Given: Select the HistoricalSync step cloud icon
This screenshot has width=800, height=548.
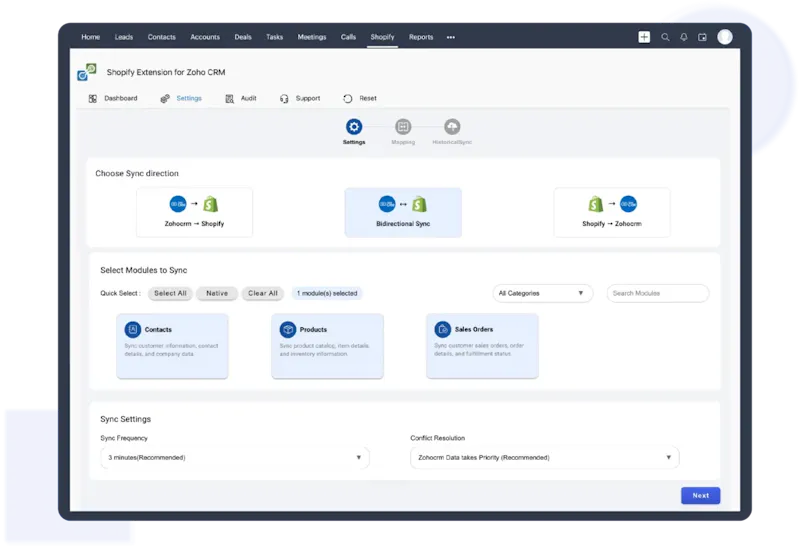Looking at the screenshot, I should coord(452,127).
